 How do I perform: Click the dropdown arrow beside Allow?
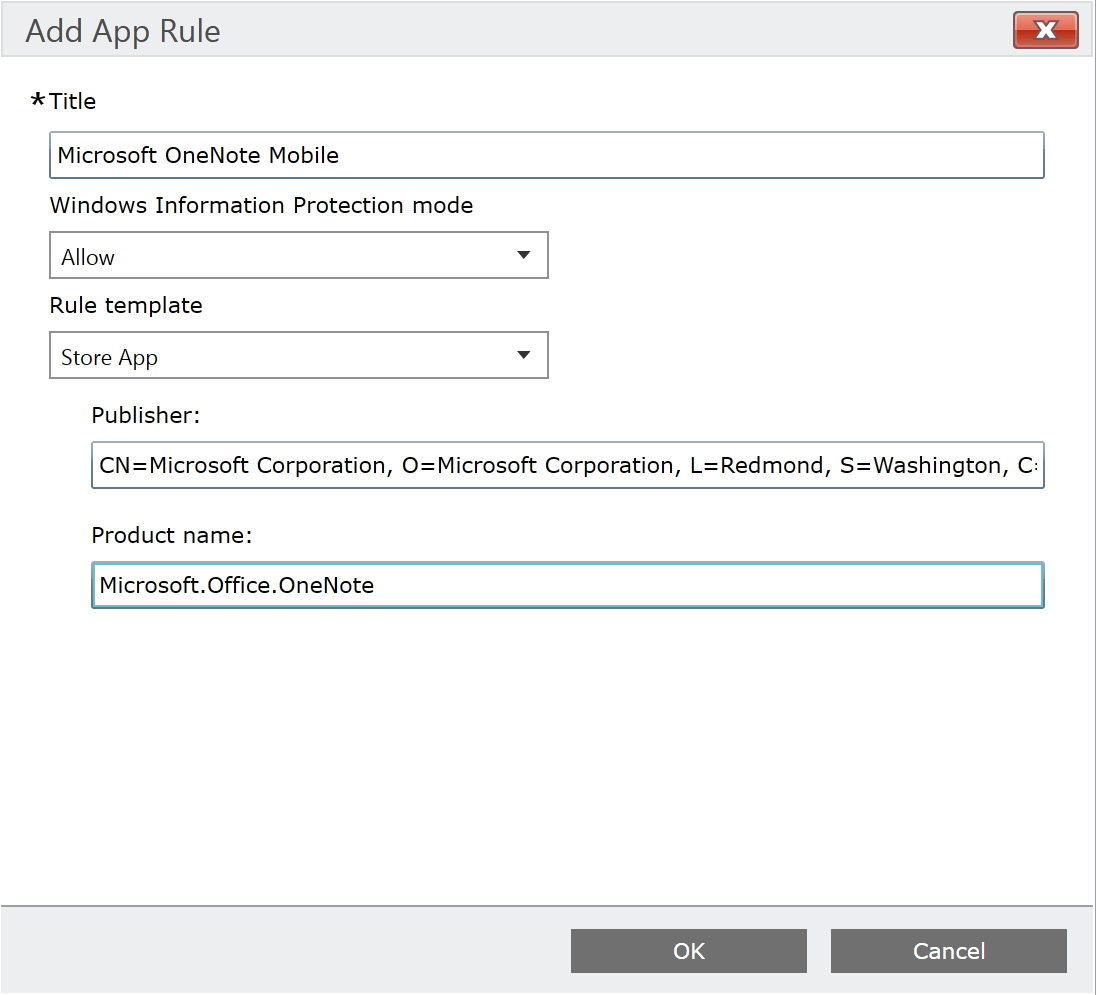523,256
